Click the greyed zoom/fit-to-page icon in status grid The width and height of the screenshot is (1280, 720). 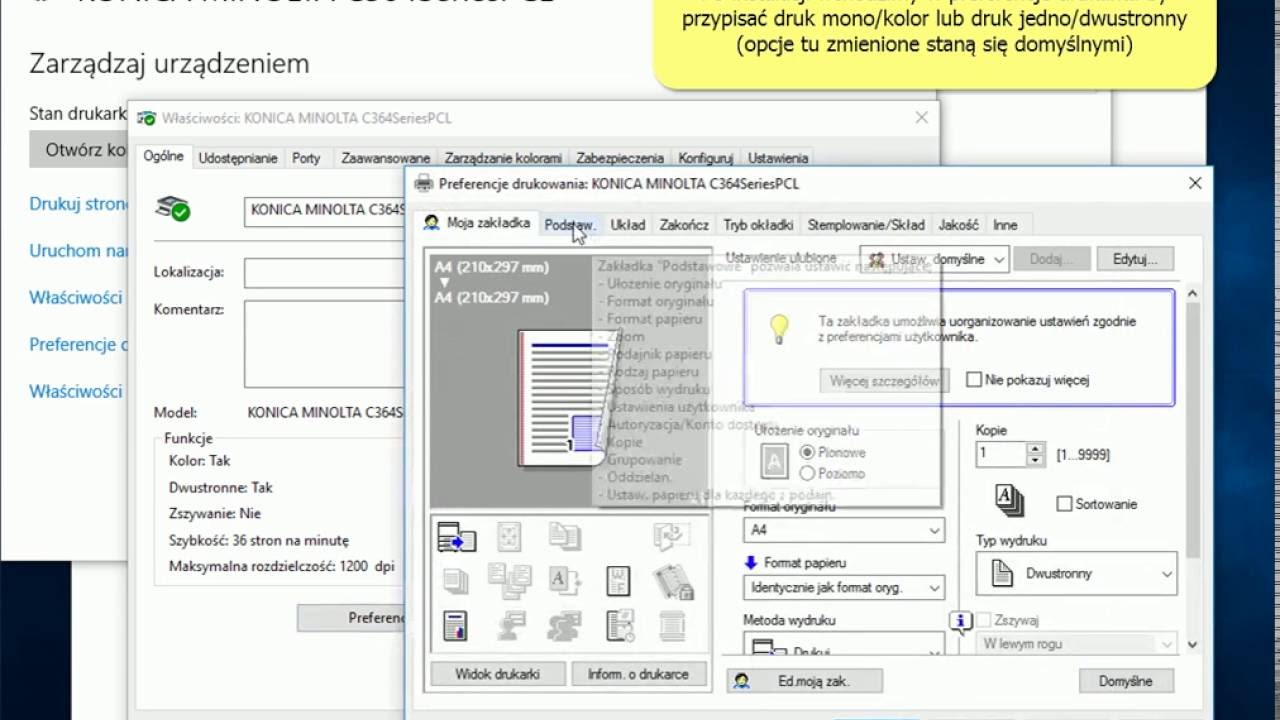pyautogui.click(x=509, y=537)
